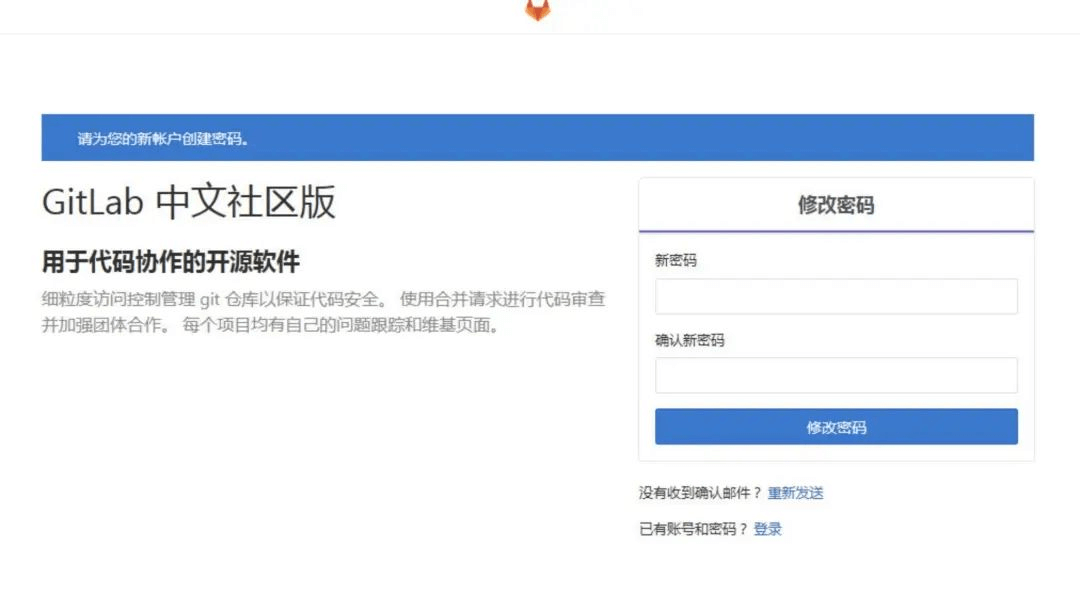Focus the 新密码 password field
The width and height of the screenshot is (1080, 595).
point(836,297)
